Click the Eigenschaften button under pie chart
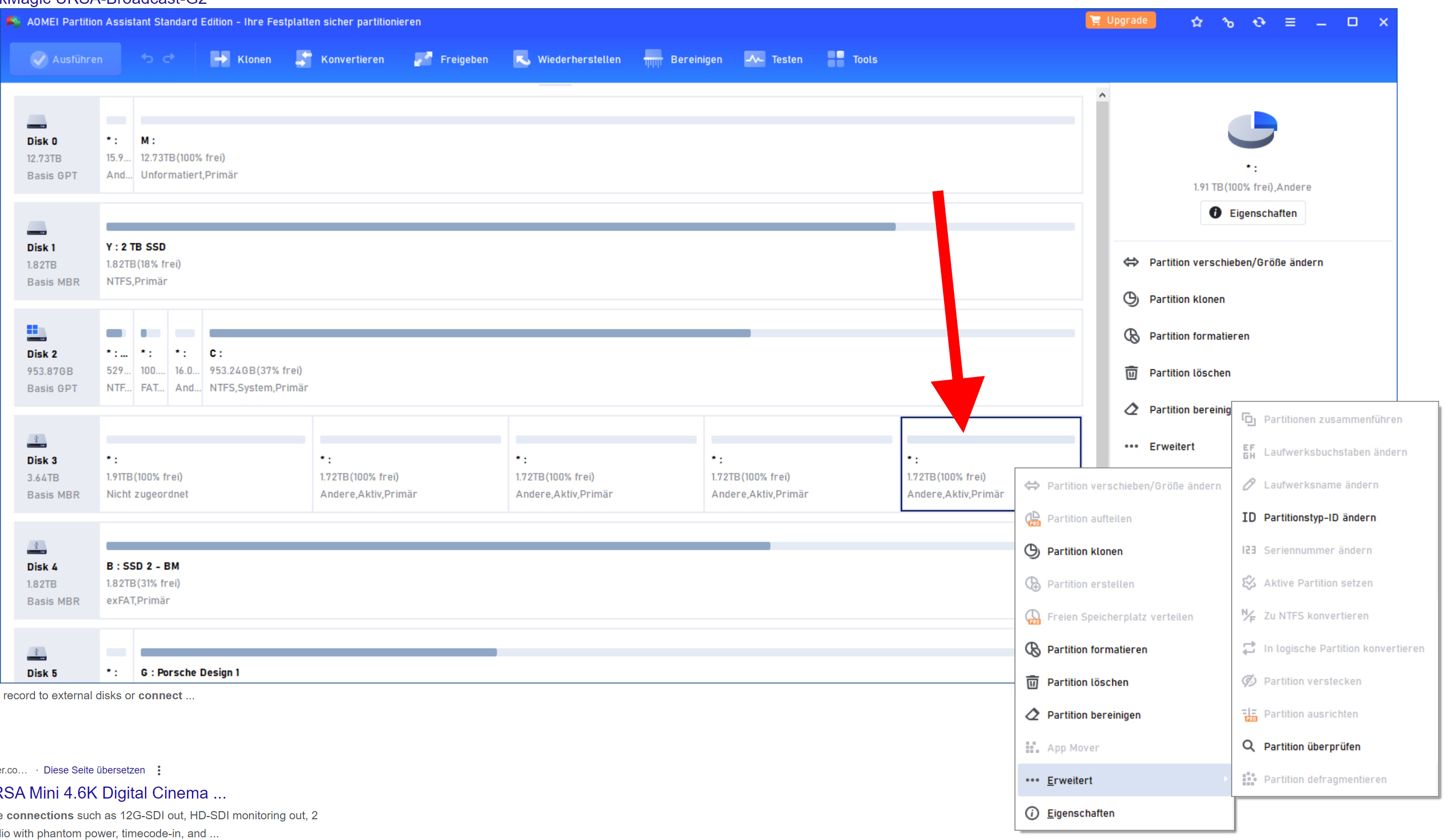 1252,213
